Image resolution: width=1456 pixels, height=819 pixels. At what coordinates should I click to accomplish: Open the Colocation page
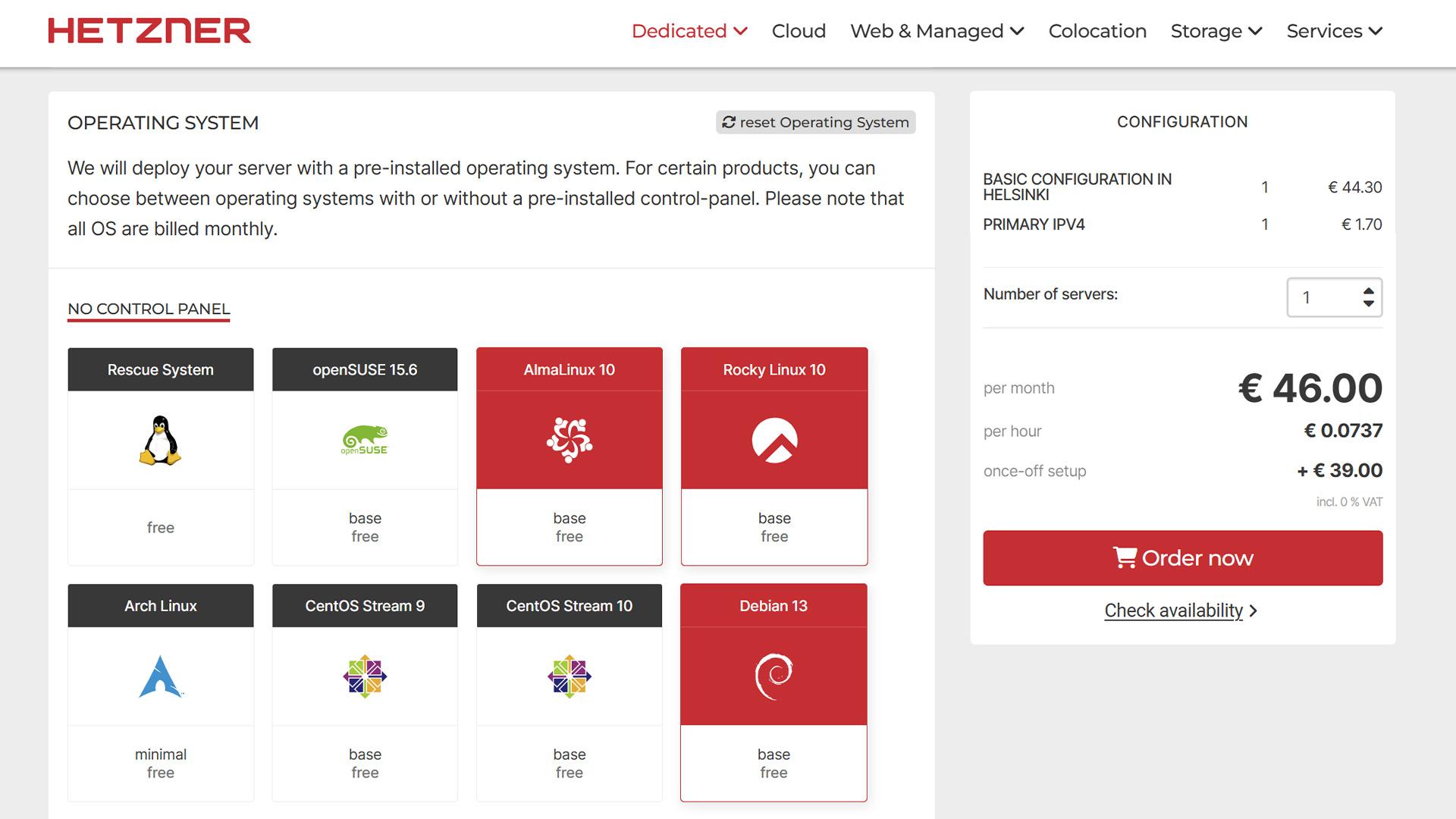tap(1097, 31)
